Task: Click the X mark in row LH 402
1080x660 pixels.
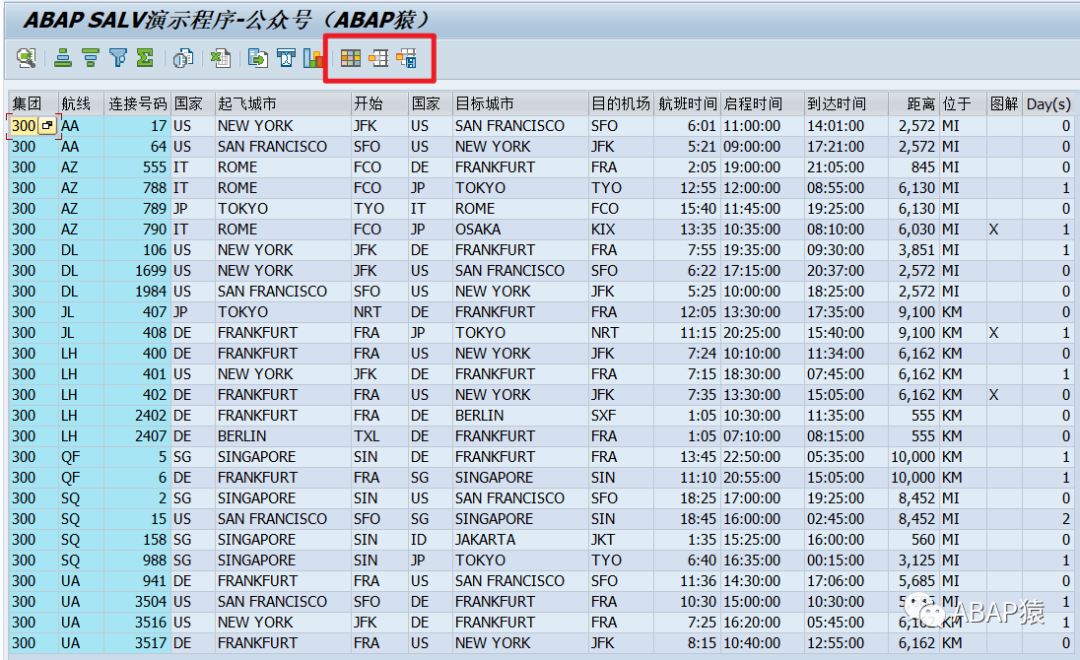Action: (x=1004, y=395)
